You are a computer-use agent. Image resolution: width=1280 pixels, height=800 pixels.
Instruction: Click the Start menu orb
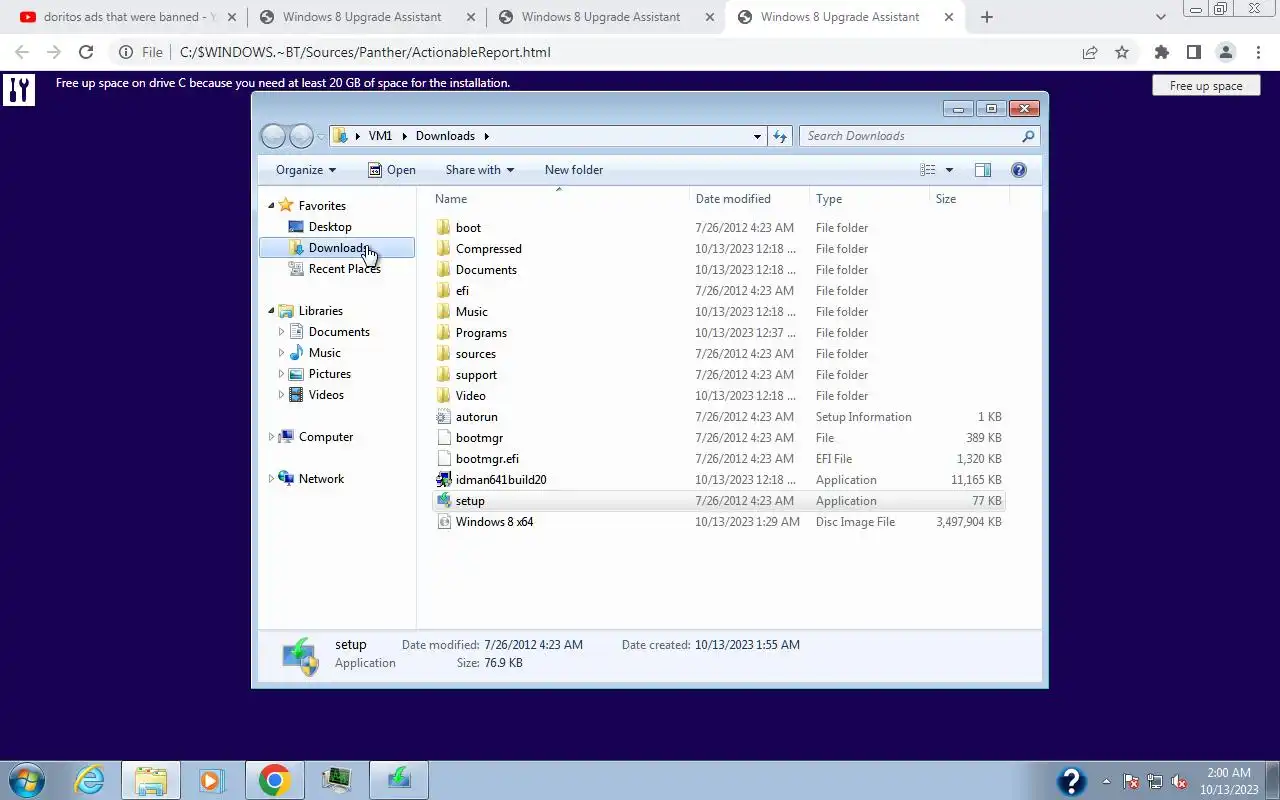tap(26, 780)
